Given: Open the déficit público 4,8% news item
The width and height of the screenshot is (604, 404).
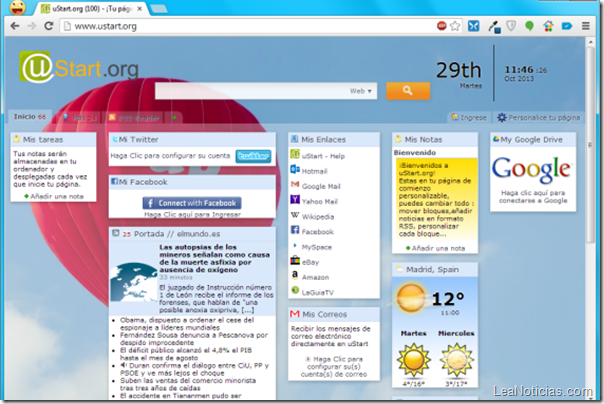Looking at the screenshot, I should (186, 354).
